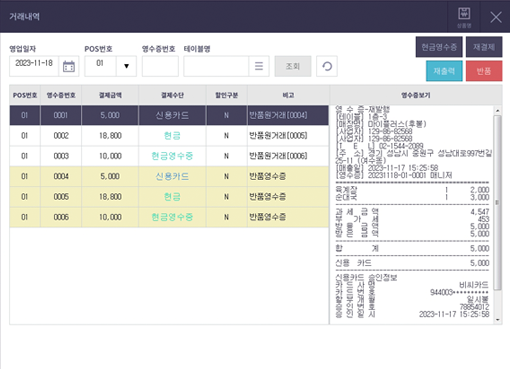The height and width of the screenshot is (370, 510).
Task: Click the 조회 search button
Action: pyautogui.click(x=293, y=66)
